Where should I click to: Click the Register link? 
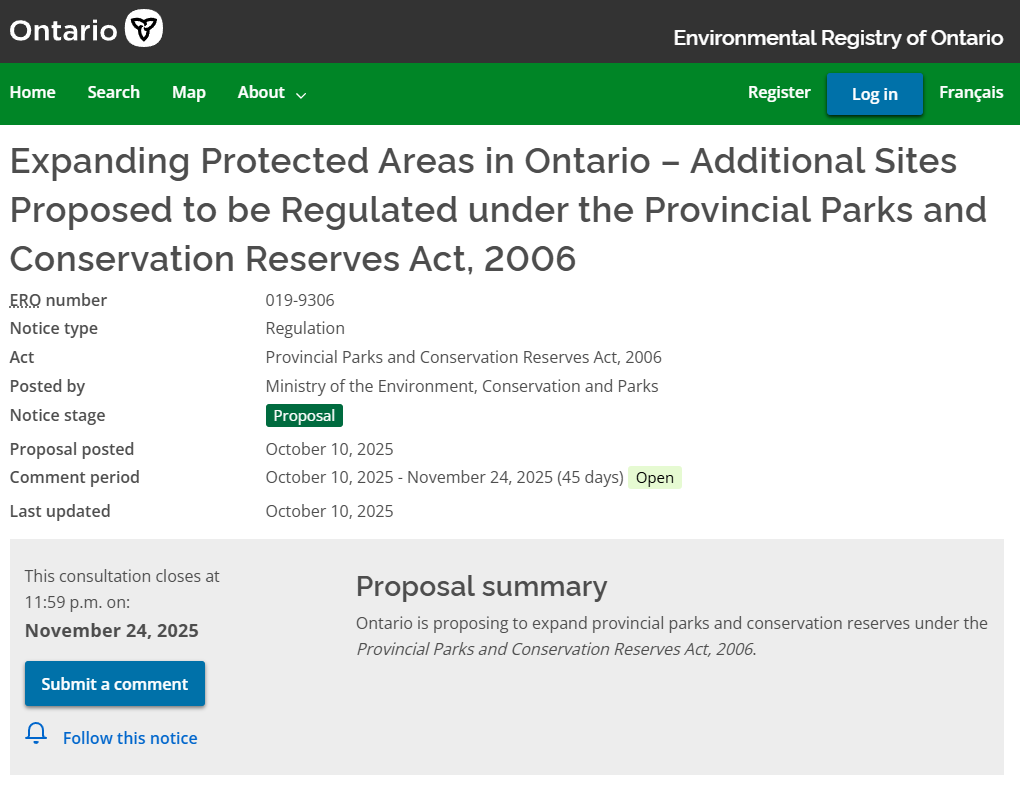coord(779,92)
